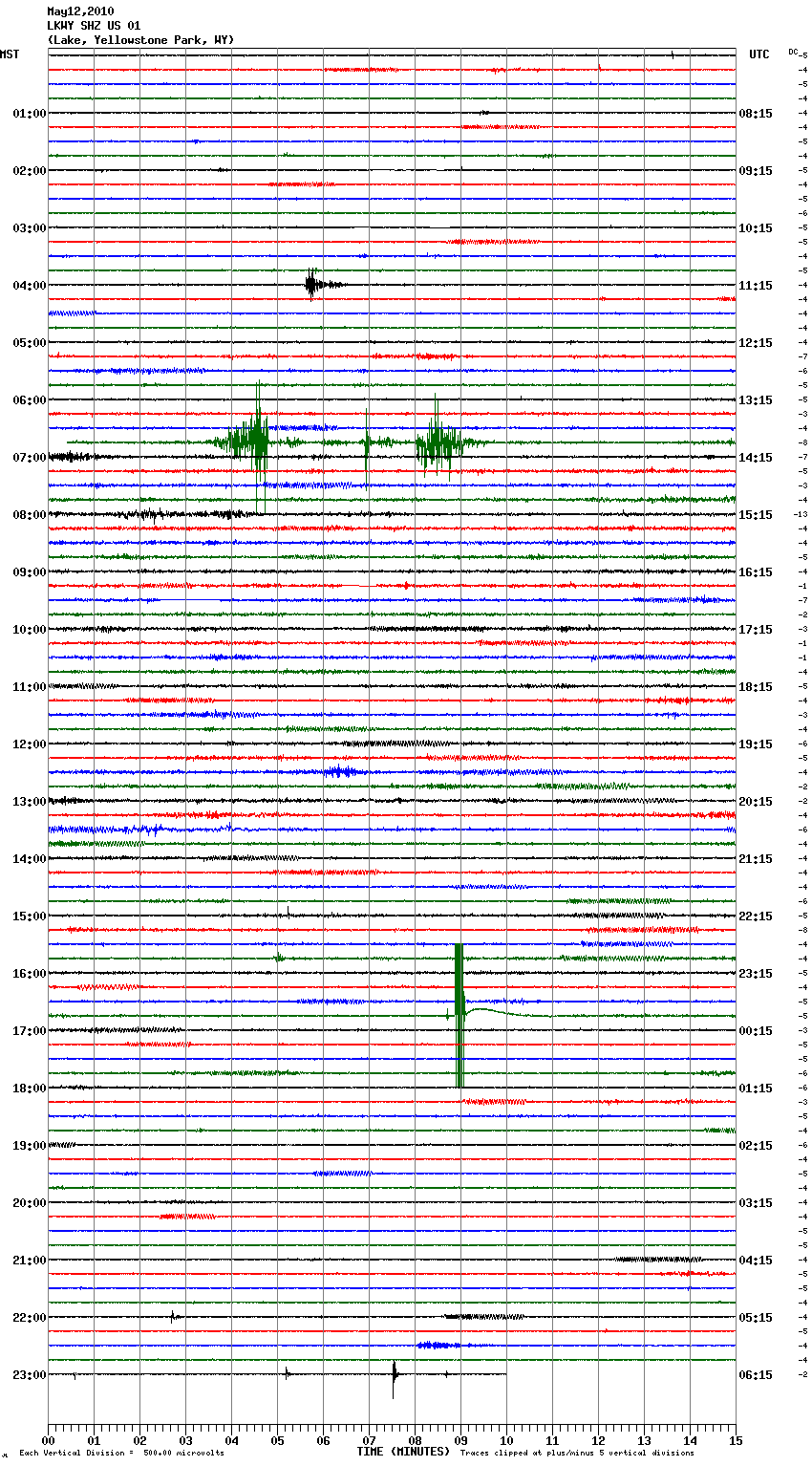Viewport: 812px width, 1466px height.
Task: Click the 09:15 UTC label
Action: 756,171
